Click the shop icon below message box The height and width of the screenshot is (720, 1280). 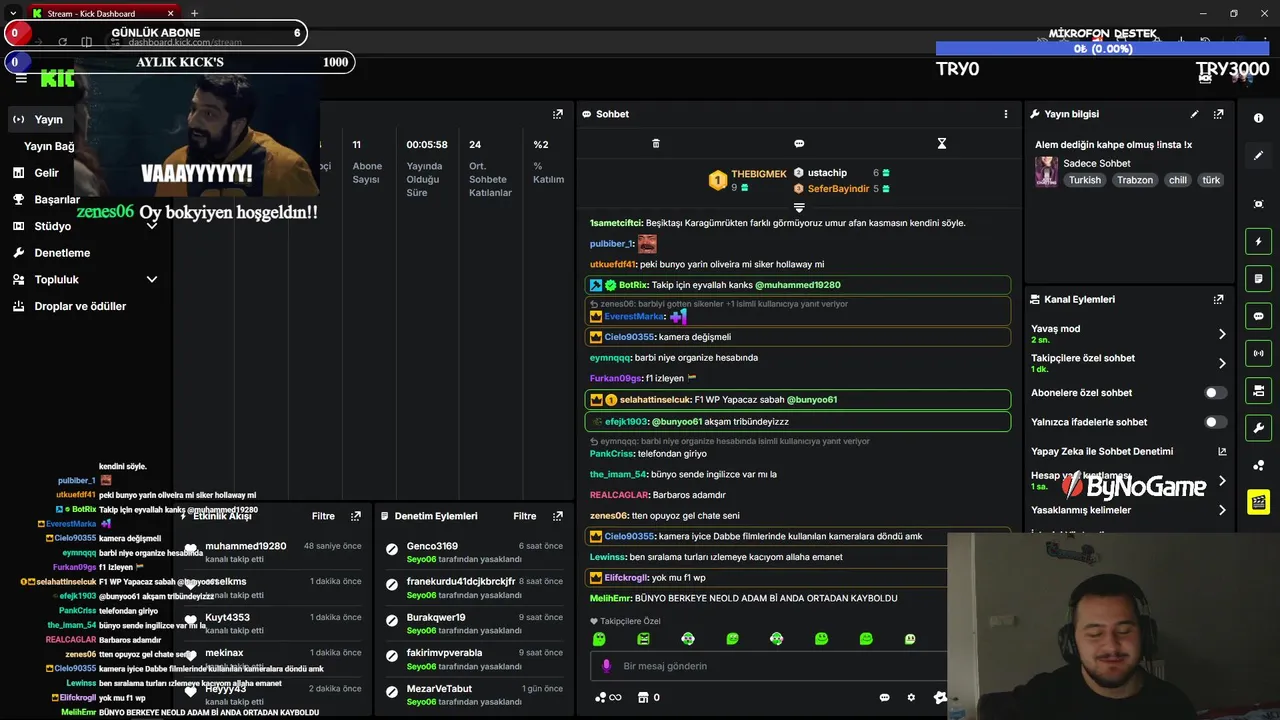click(x=643, y=697)
